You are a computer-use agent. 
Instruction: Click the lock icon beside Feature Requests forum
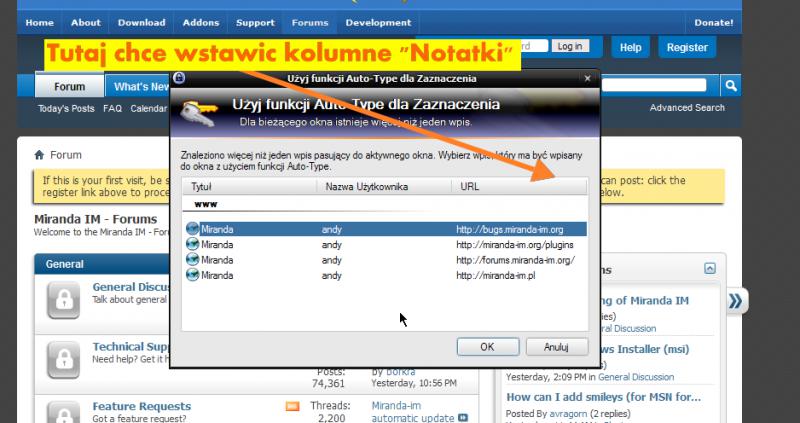click(64, 413)
